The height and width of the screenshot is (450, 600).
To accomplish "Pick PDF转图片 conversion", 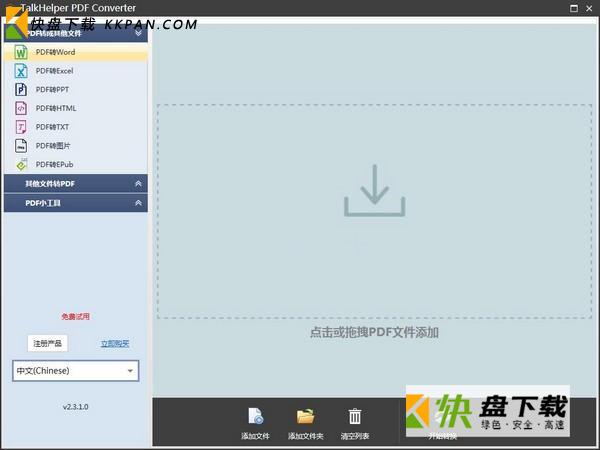I will coord(76,146).
